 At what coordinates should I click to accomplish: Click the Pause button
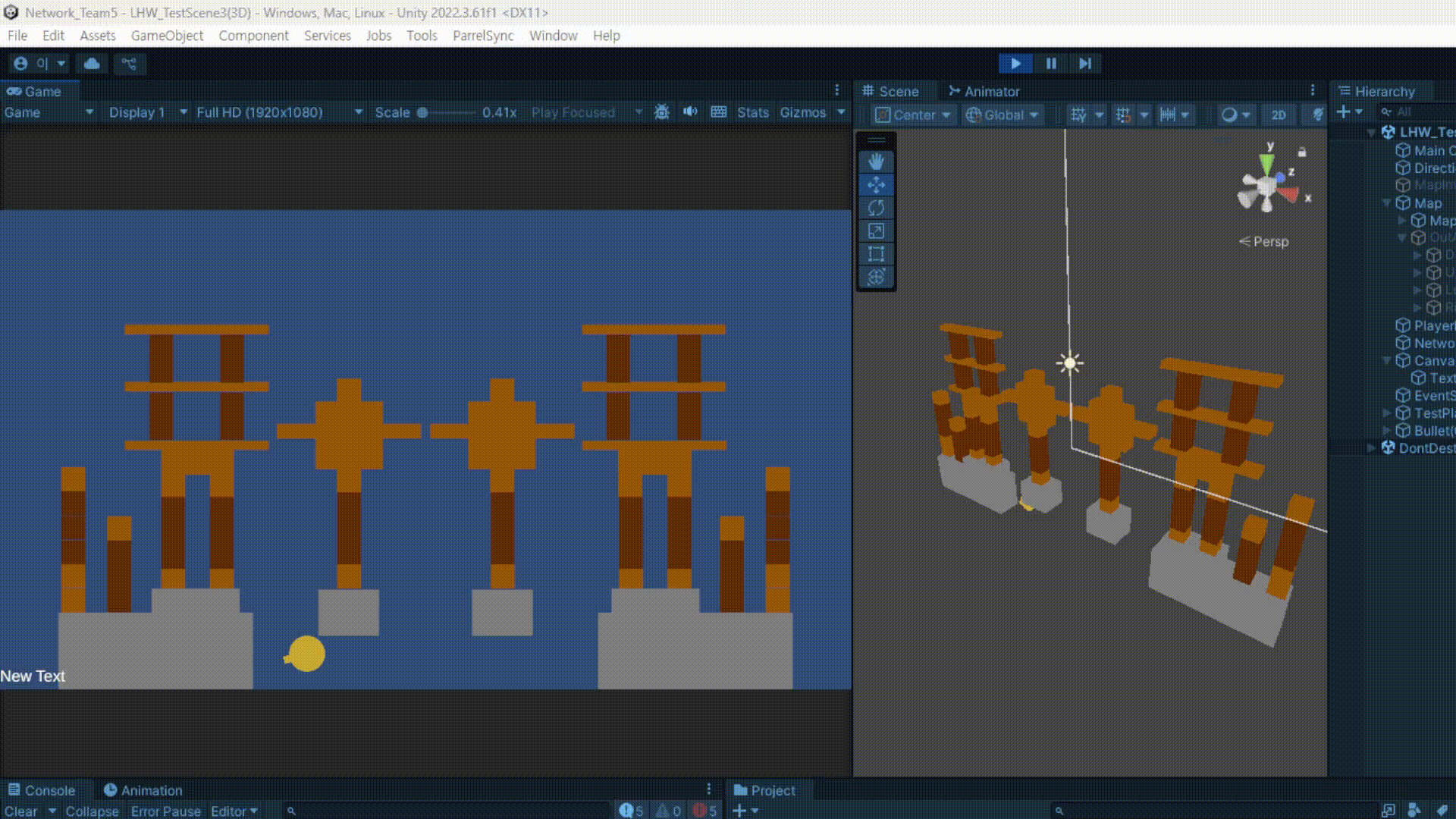(1051, 64)
